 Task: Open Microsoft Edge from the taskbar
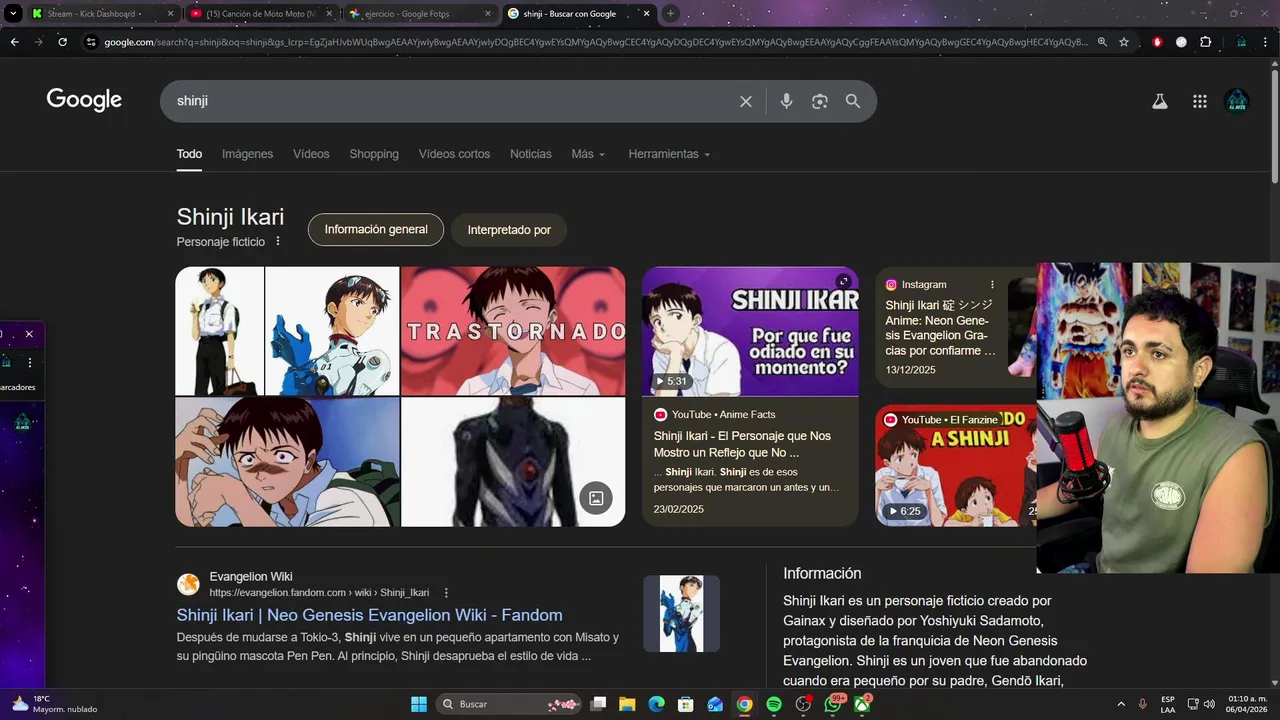pyautogui.click(x=656, y=704)
